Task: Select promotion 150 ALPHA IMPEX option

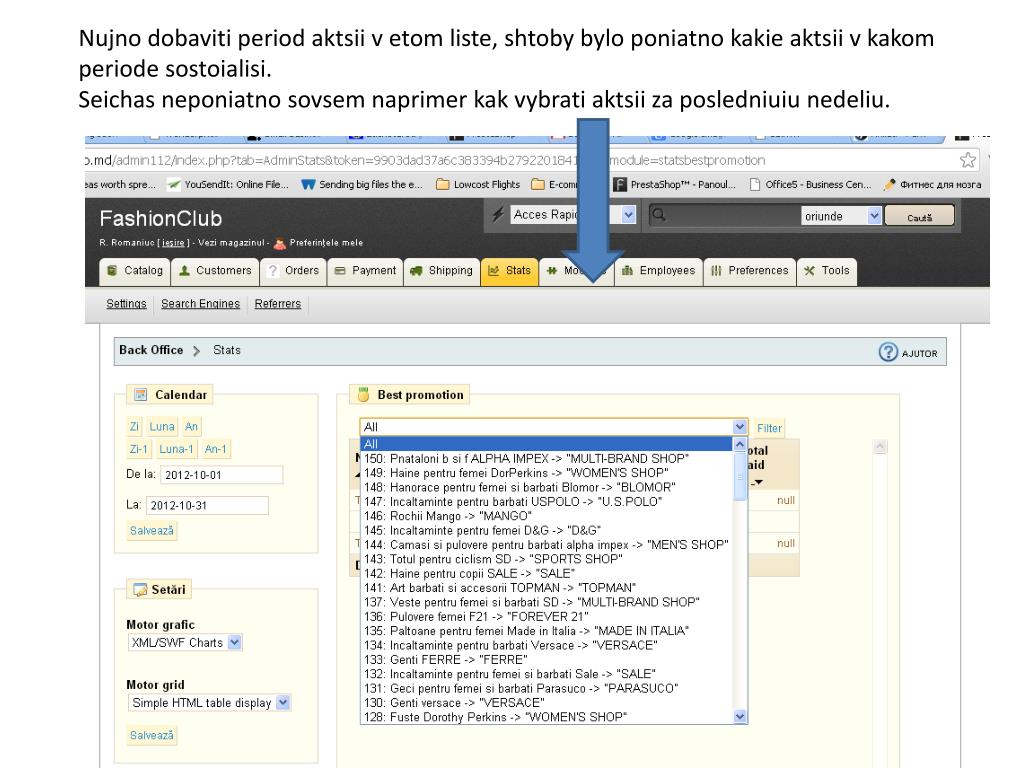Action: click(x=547, y=458)
